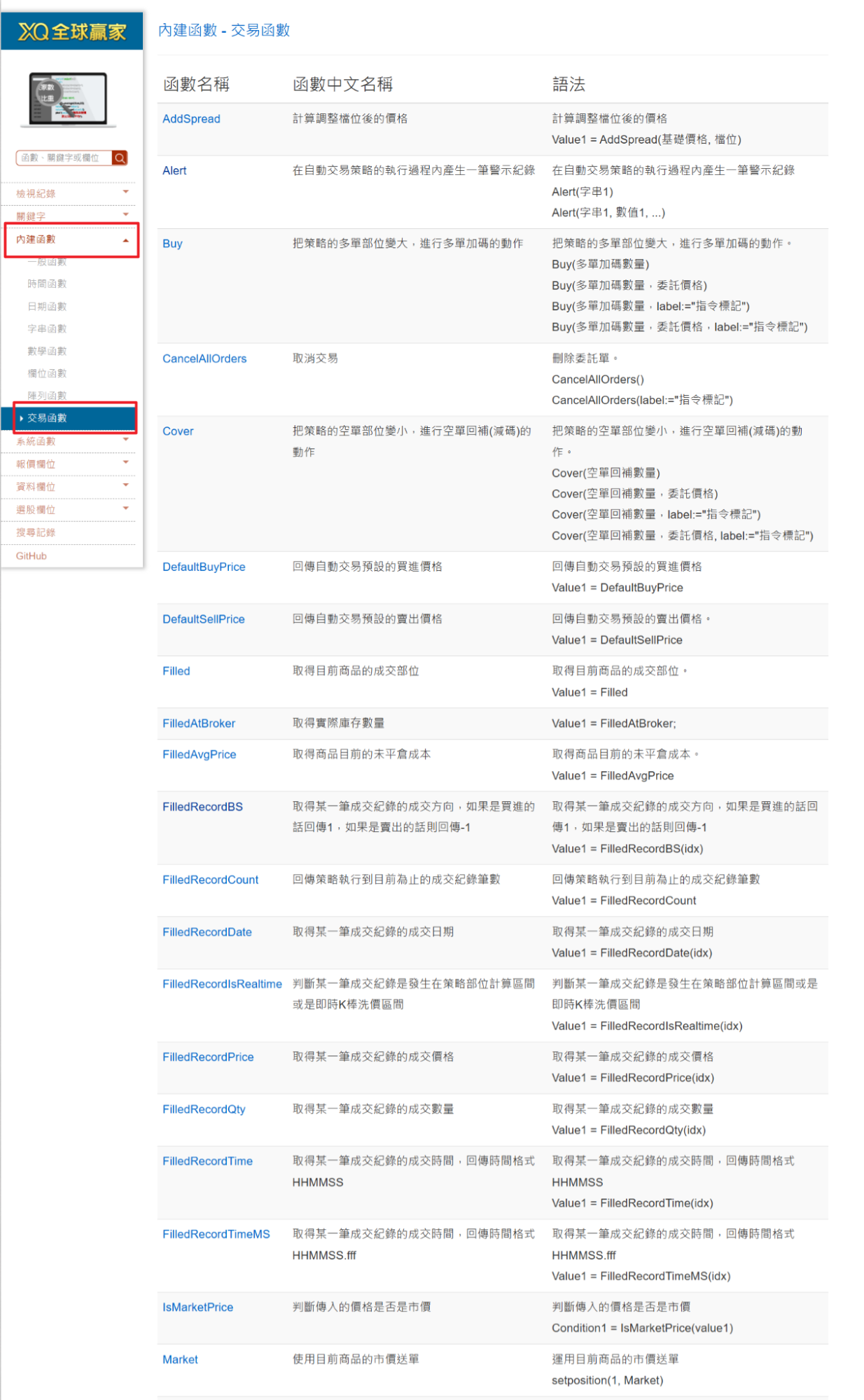Click the search magnifier button
The image size is (864, 1400).
tap(120, 158)
